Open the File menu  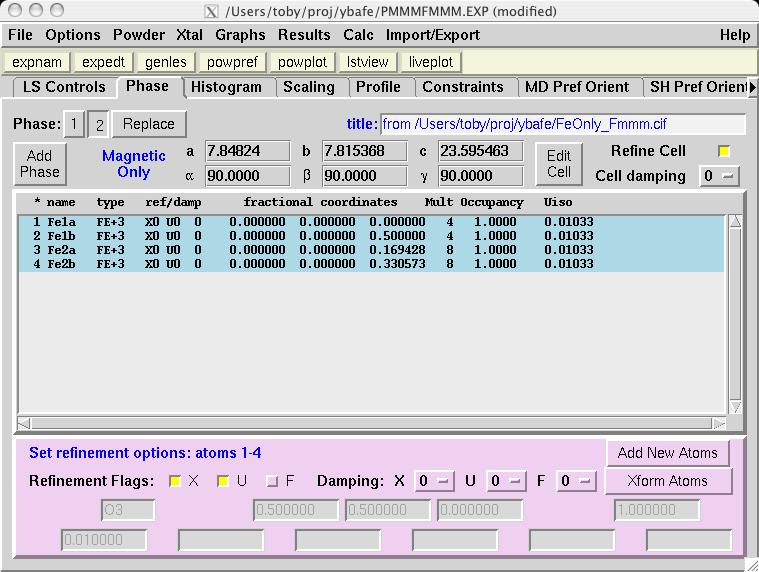[x=20, y=35]
